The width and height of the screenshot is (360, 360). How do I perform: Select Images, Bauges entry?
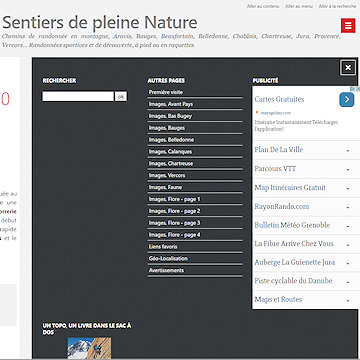click(x=195, y=128)
